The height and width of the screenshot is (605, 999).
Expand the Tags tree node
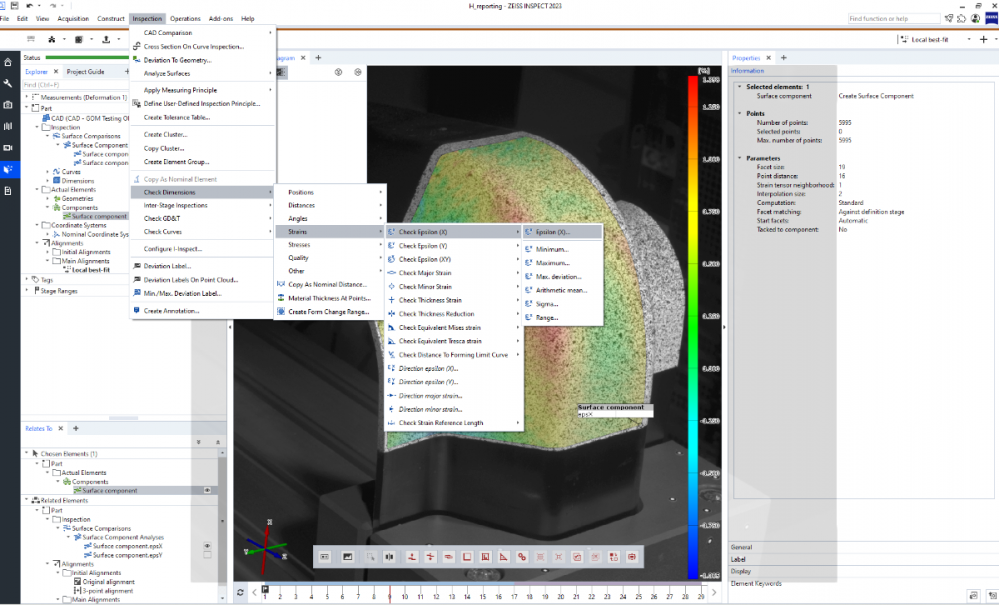(x=27, y=280)
